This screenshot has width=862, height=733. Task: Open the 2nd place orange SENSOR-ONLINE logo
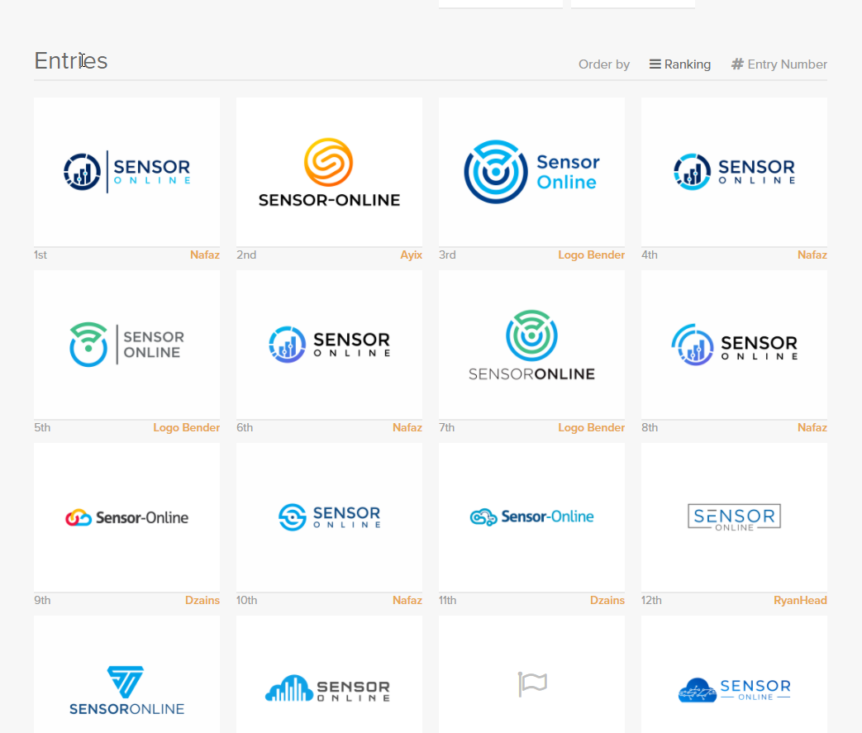[329, 172]
